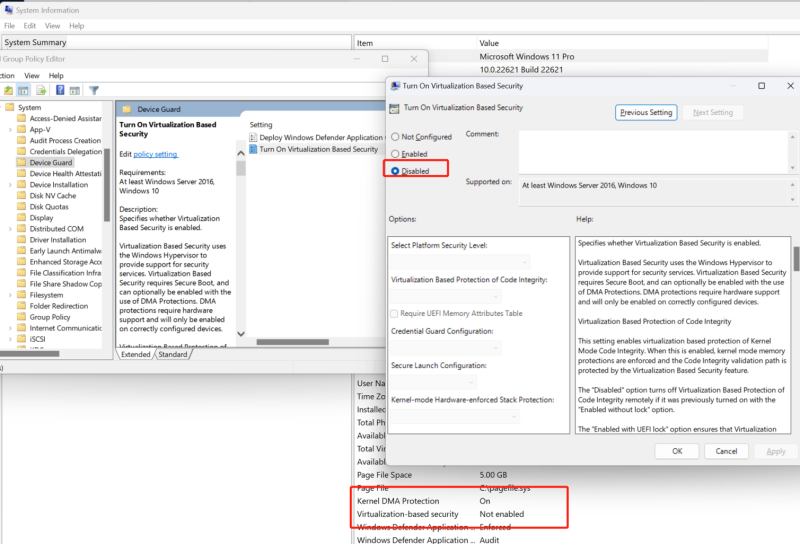This screenshot has width=800, height=544.
Task: Click the Device Guard folder in tree
Action: pos(50,162)
